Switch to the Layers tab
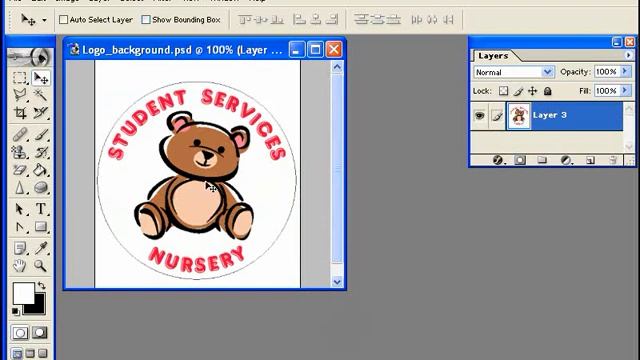The image size is (640, 360). (493, 56)
